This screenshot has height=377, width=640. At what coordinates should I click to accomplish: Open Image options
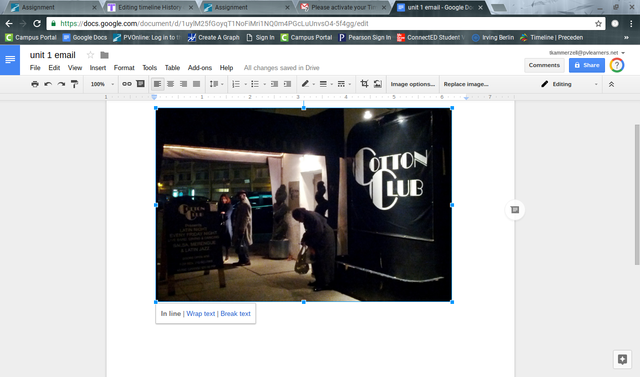[x=413, y=84]
